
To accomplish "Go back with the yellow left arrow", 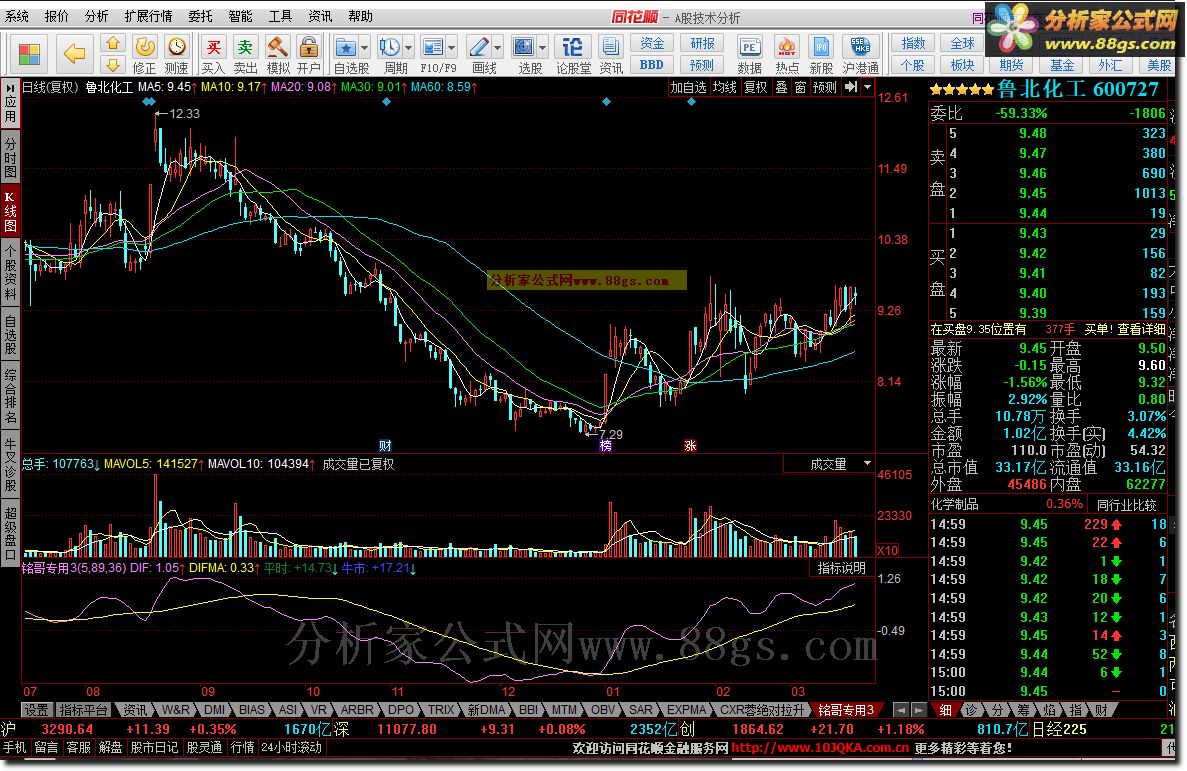I will (74, 54).
